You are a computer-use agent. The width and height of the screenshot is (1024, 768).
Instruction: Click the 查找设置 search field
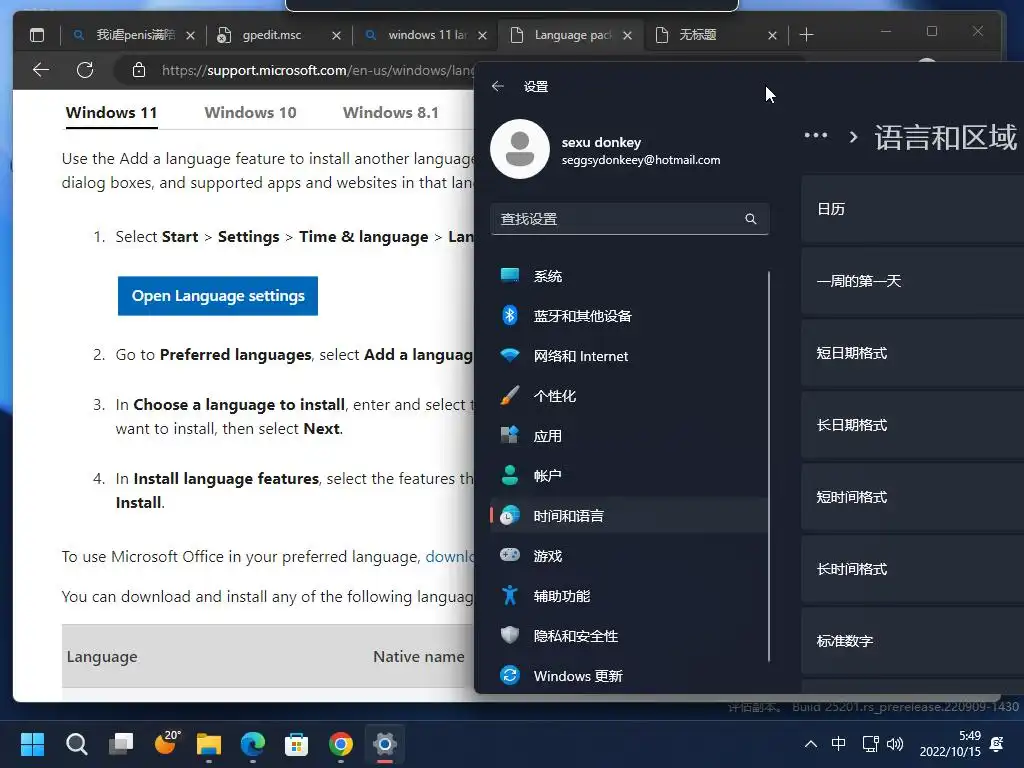coord(630,219)
